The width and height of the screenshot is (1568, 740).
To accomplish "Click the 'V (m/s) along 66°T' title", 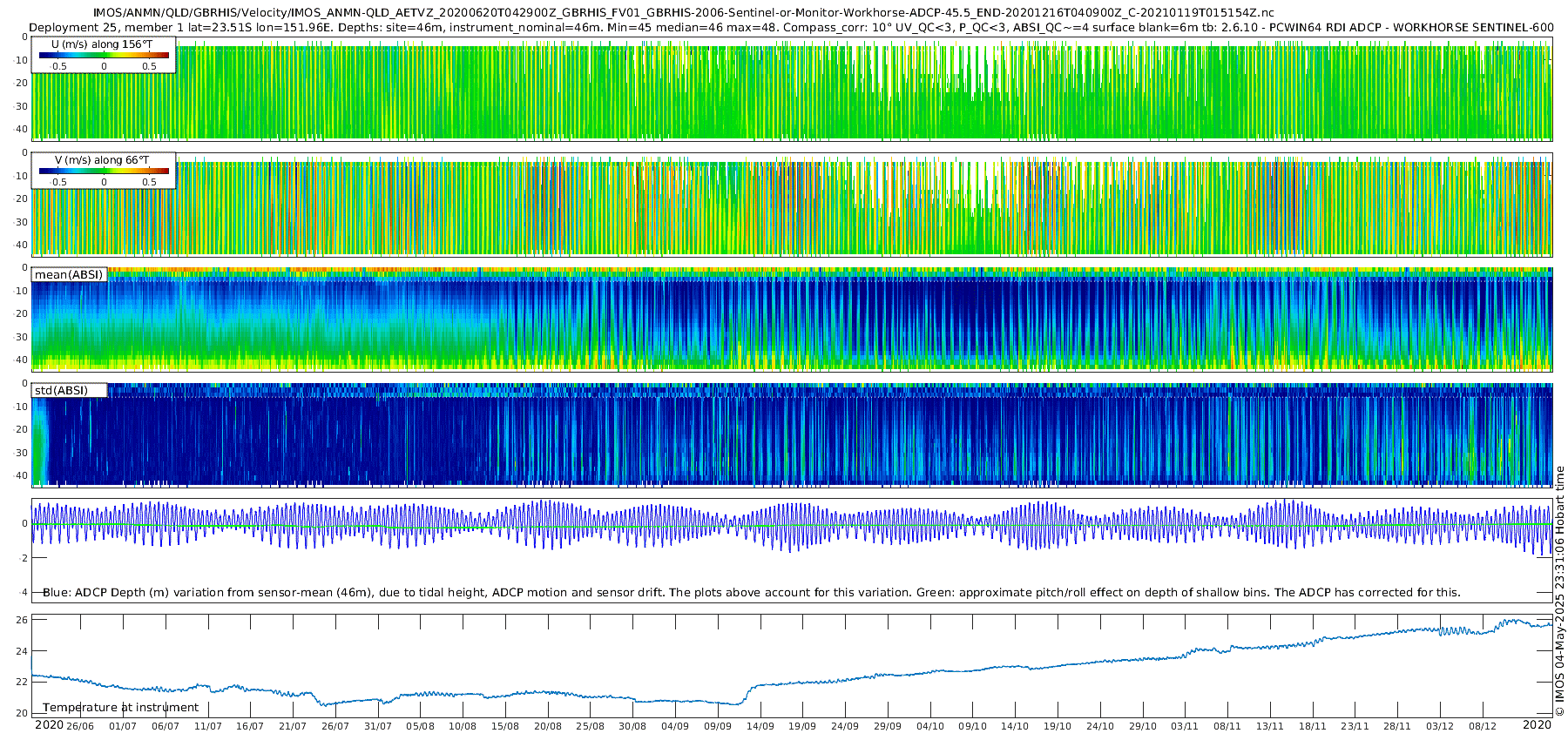I will click(x=102, y=160).
